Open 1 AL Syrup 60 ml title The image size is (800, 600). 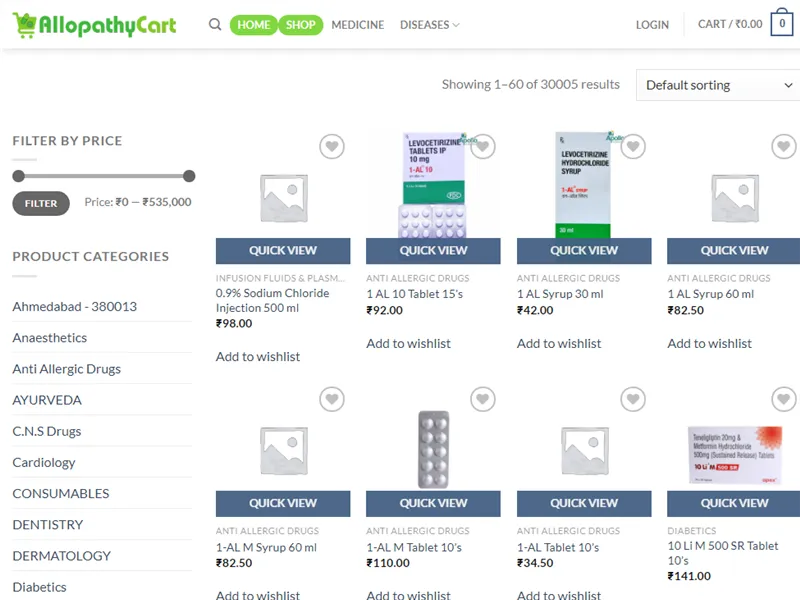(710, 294)
